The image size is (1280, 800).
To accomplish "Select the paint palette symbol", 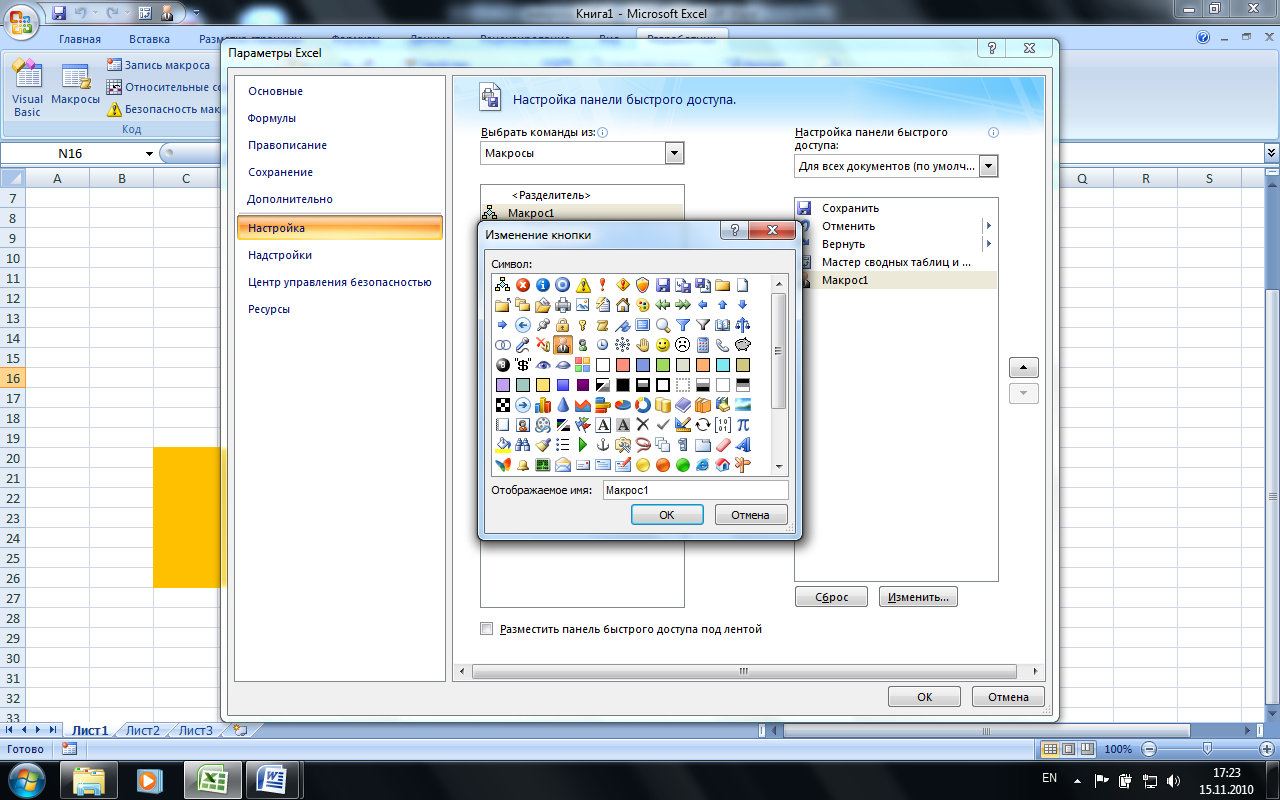I will click(642, 305).
